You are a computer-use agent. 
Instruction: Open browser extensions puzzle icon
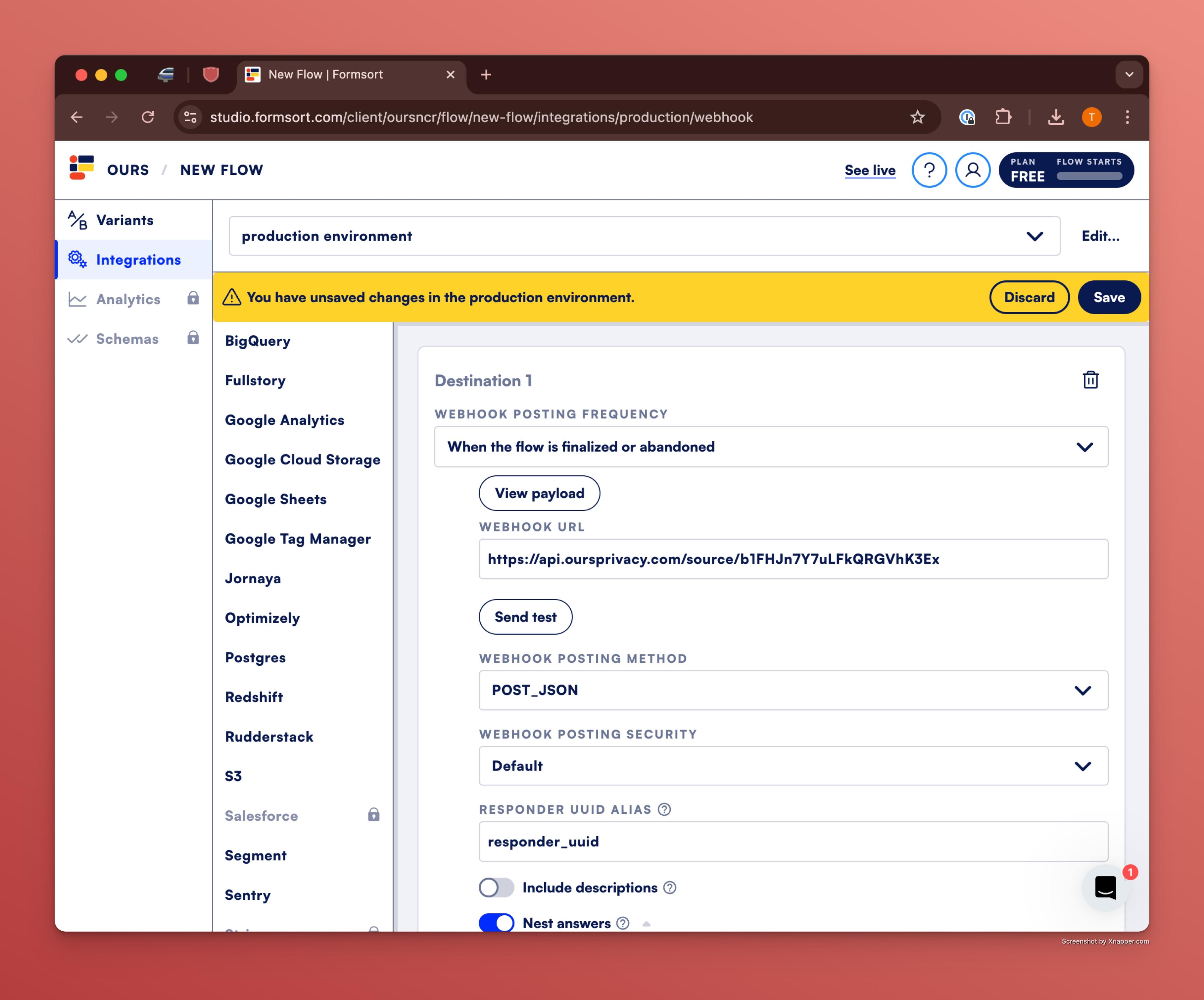[x=1003, y=118]
